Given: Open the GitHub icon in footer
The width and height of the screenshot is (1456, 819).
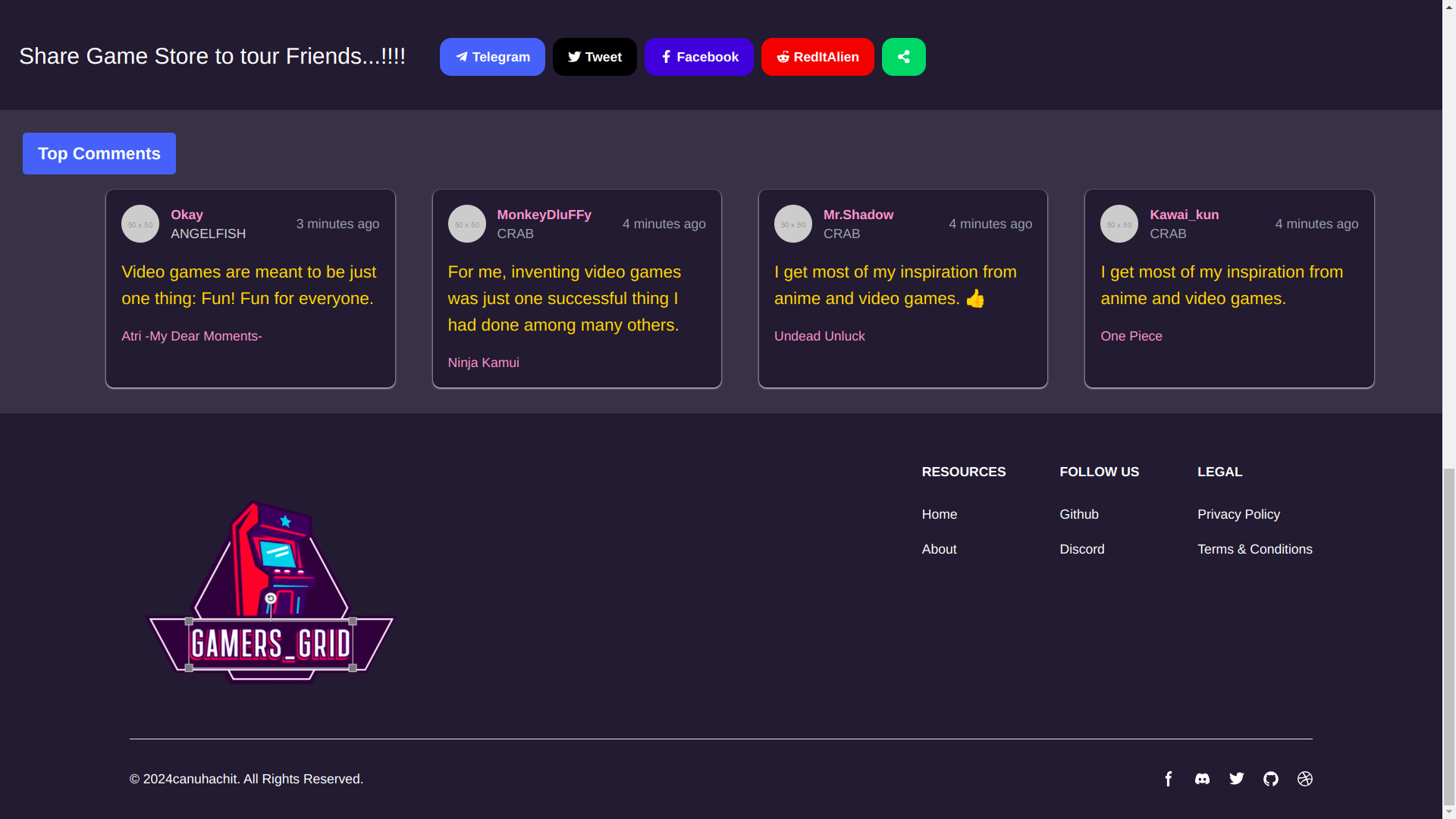Looking at the screenshot, I should point(1271,779).
